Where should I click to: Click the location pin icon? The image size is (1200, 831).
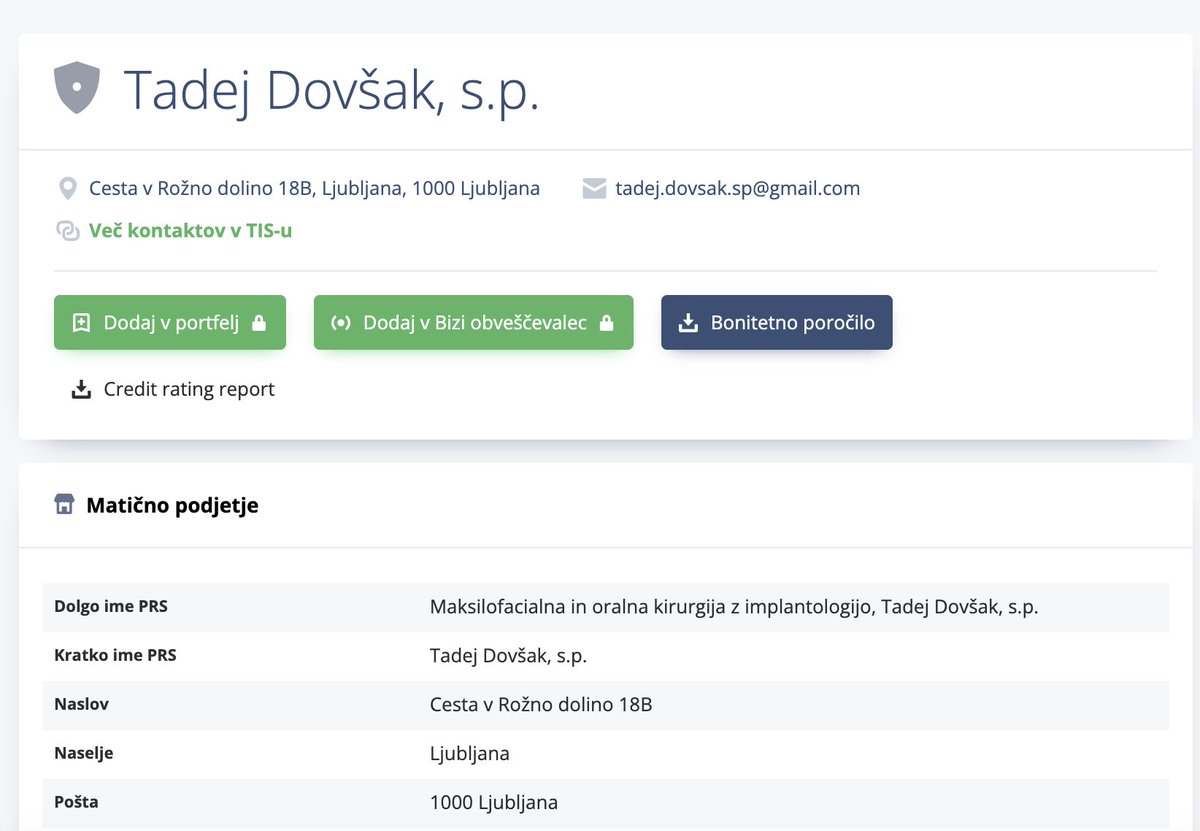pyautogui.click(x=68, y=188)
